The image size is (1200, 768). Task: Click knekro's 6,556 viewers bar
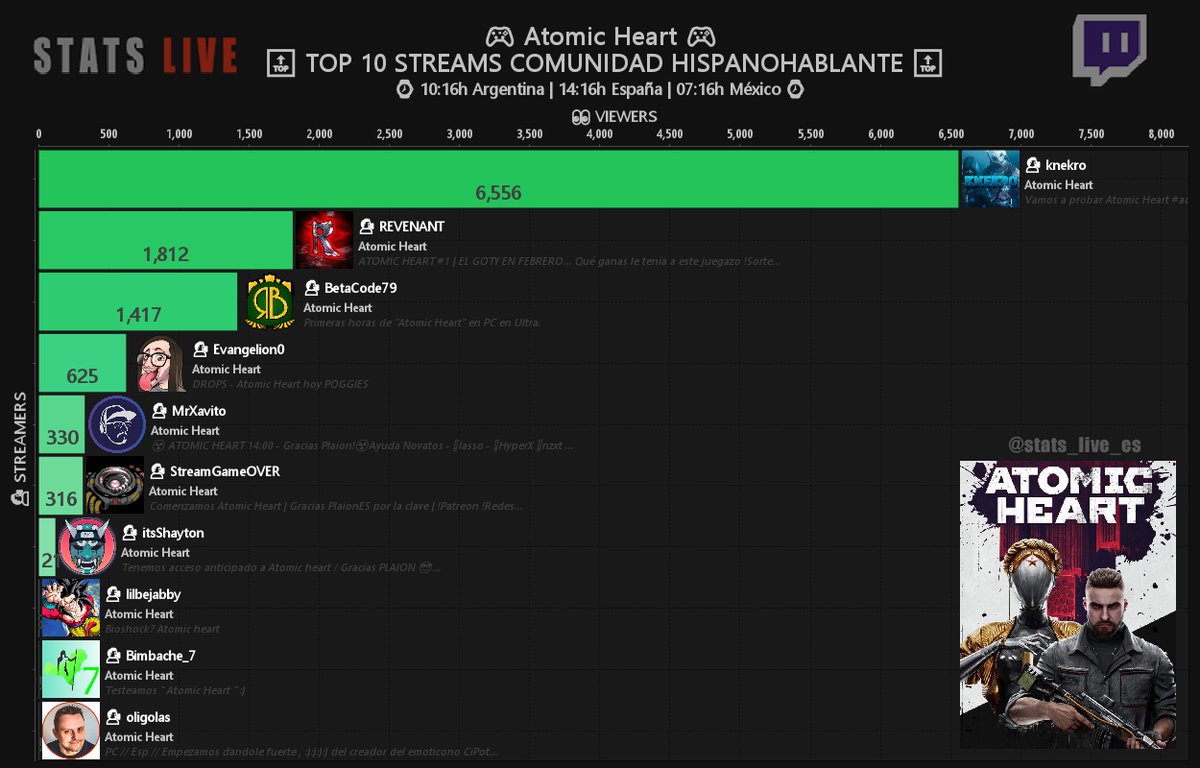(498, 179)
